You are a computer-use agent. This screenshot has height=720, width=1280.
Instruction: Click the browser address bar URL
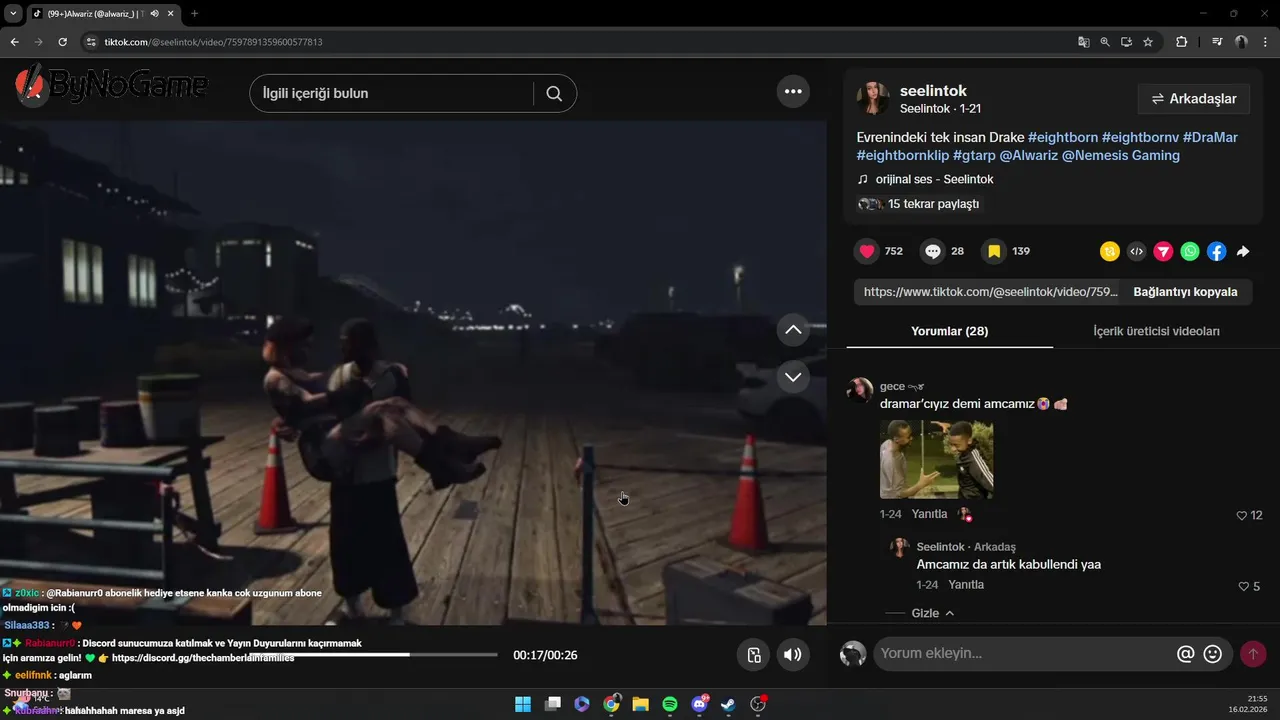point(214,42)
